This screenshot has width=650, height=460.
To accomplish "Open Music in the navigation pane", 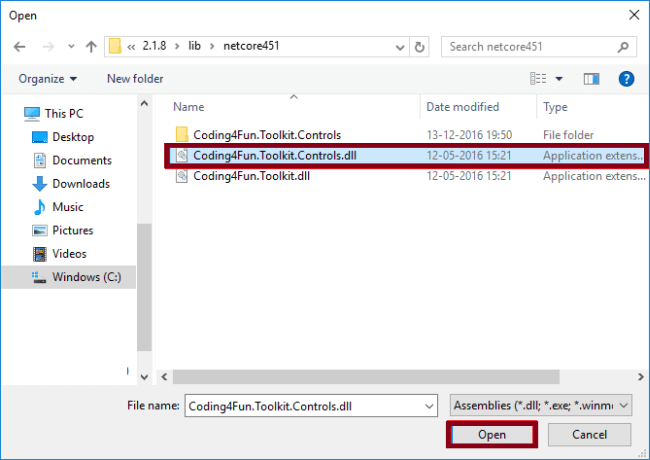I will coord(68,207).
